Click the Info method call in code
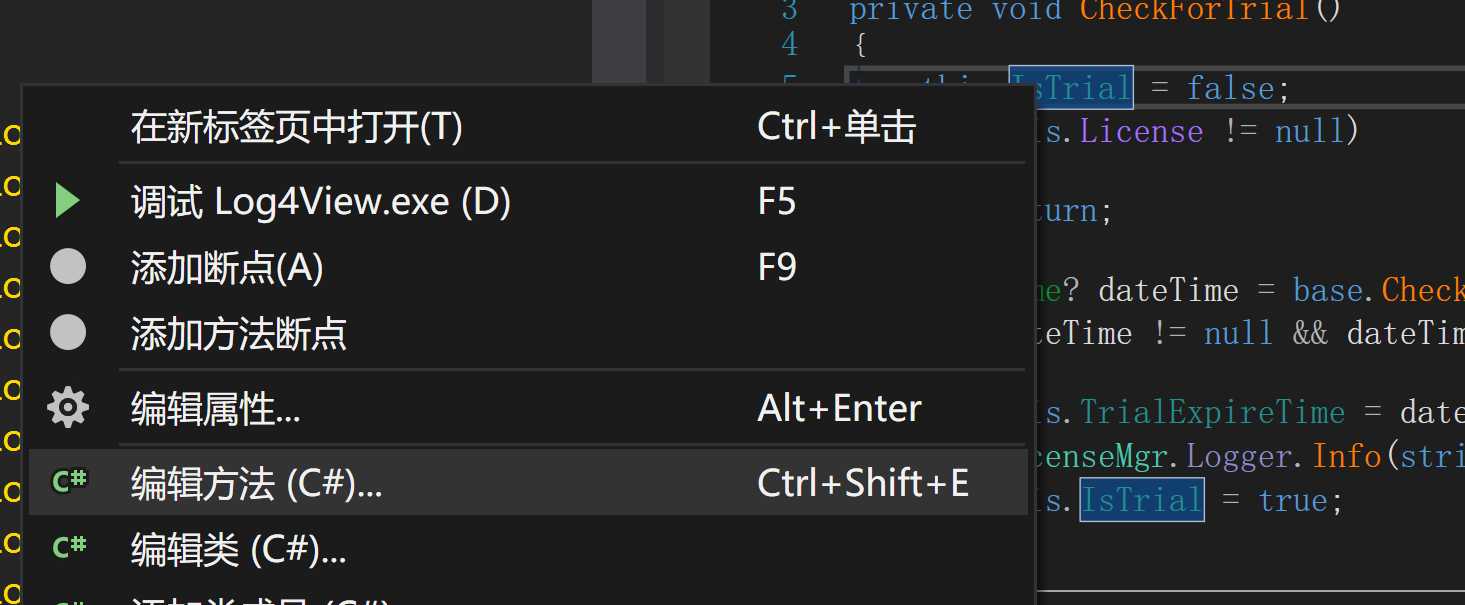The height and width of the screenshot is (605, 1465). (1347, 456)
